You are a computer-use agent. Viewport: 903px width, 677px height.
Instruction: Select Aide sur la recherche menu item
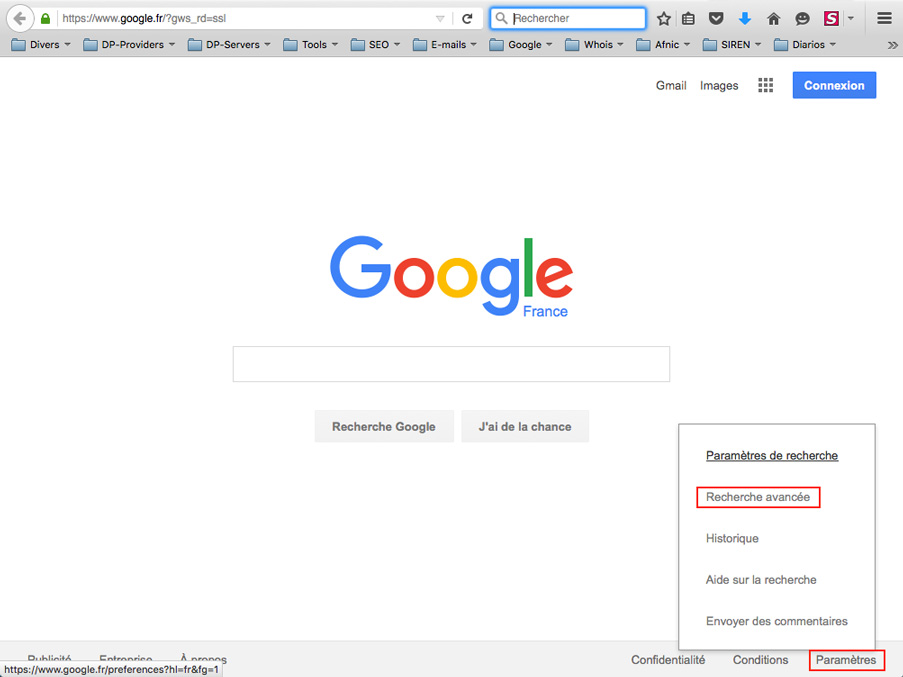tap(761, 580)
